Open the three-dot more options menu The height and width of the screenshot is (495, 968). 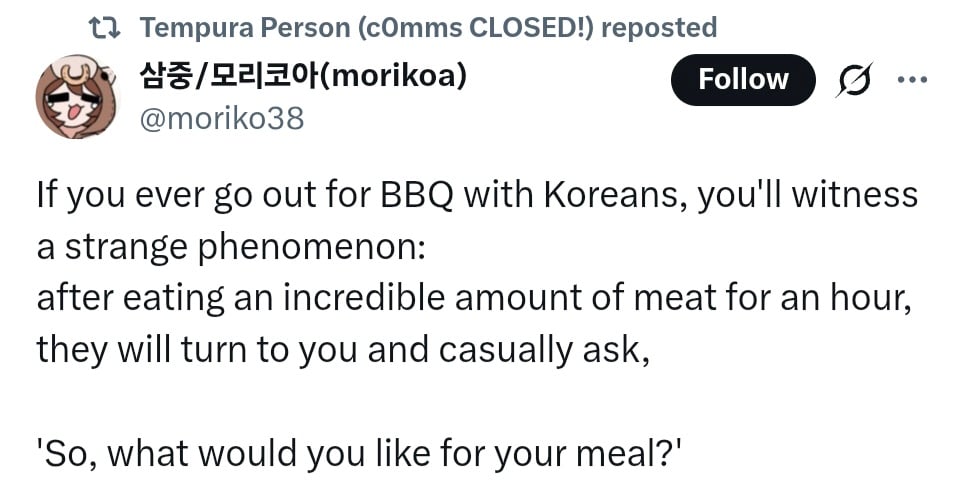(x=912, y=80)
